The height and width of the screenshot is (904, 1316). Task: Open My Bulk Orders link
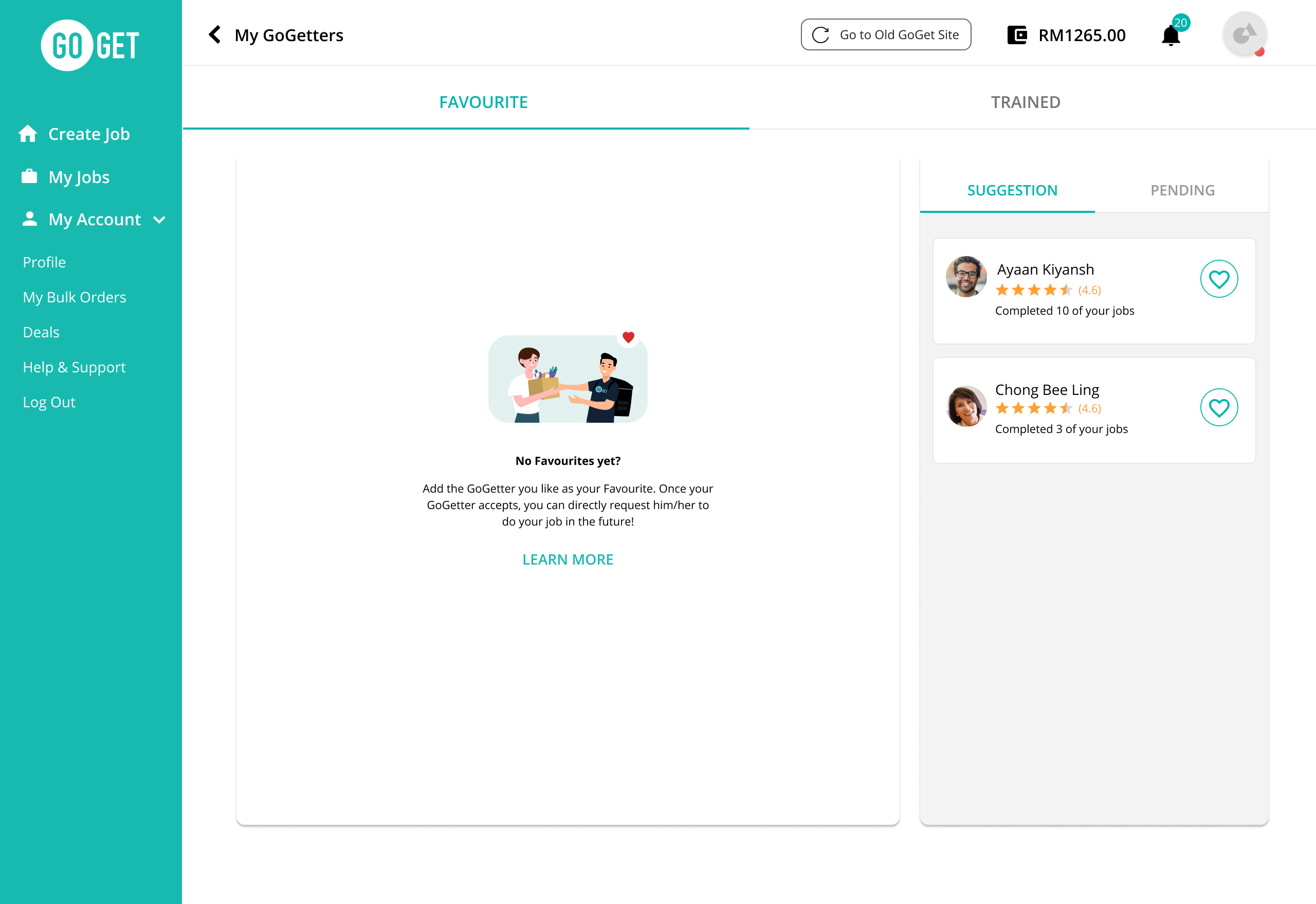[74, 297]
